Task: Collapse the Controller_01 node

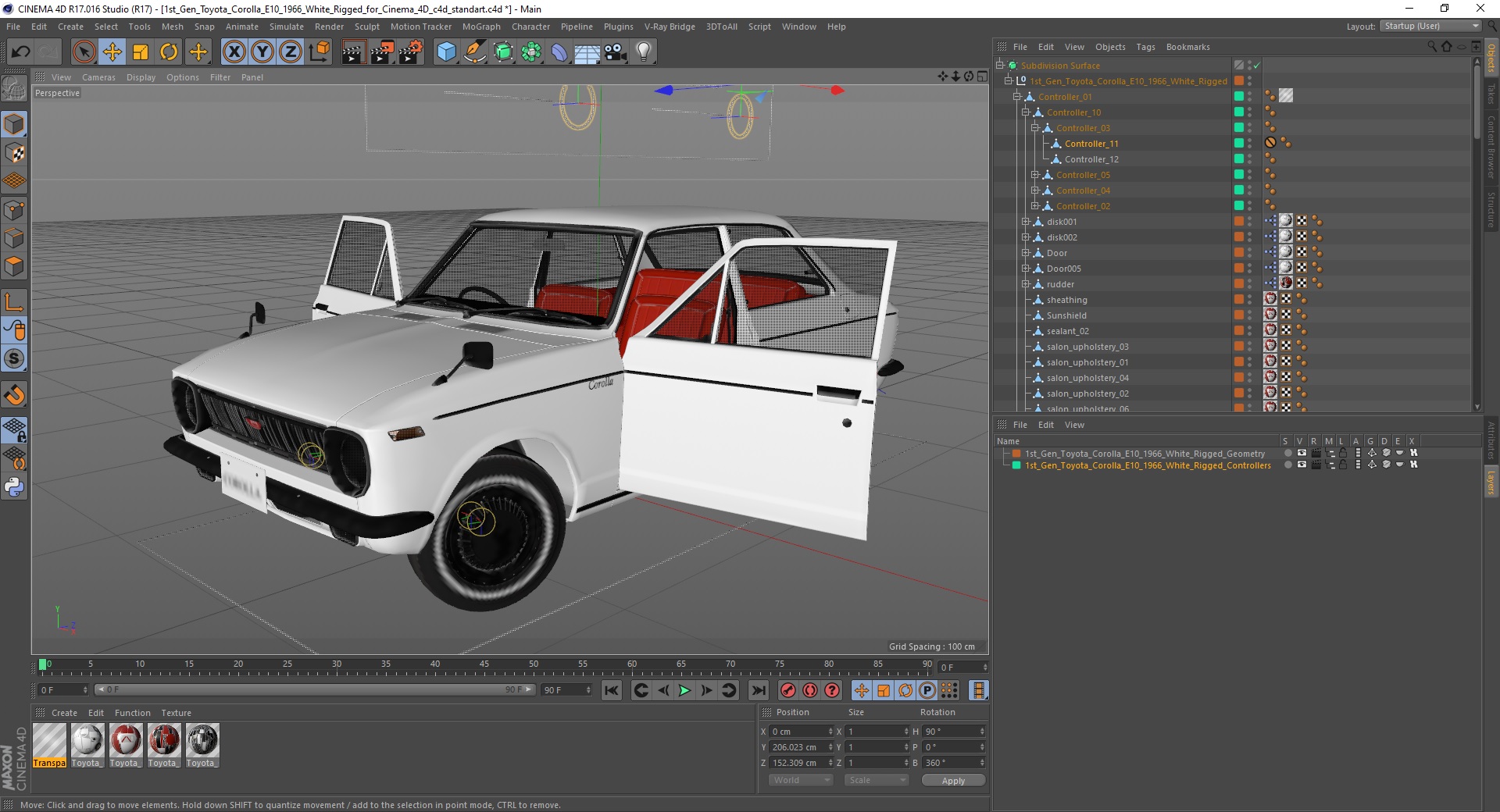Action: click(x=1017, y=97)
